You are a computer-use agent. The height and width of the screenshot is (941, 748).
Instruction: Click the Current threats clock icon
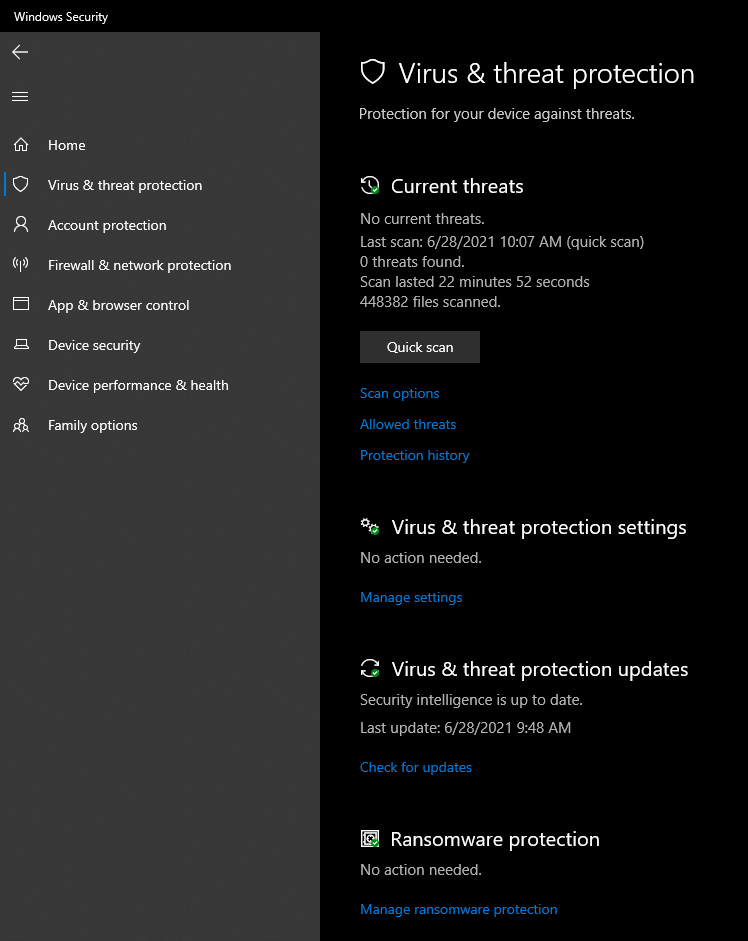pos(370,186)
